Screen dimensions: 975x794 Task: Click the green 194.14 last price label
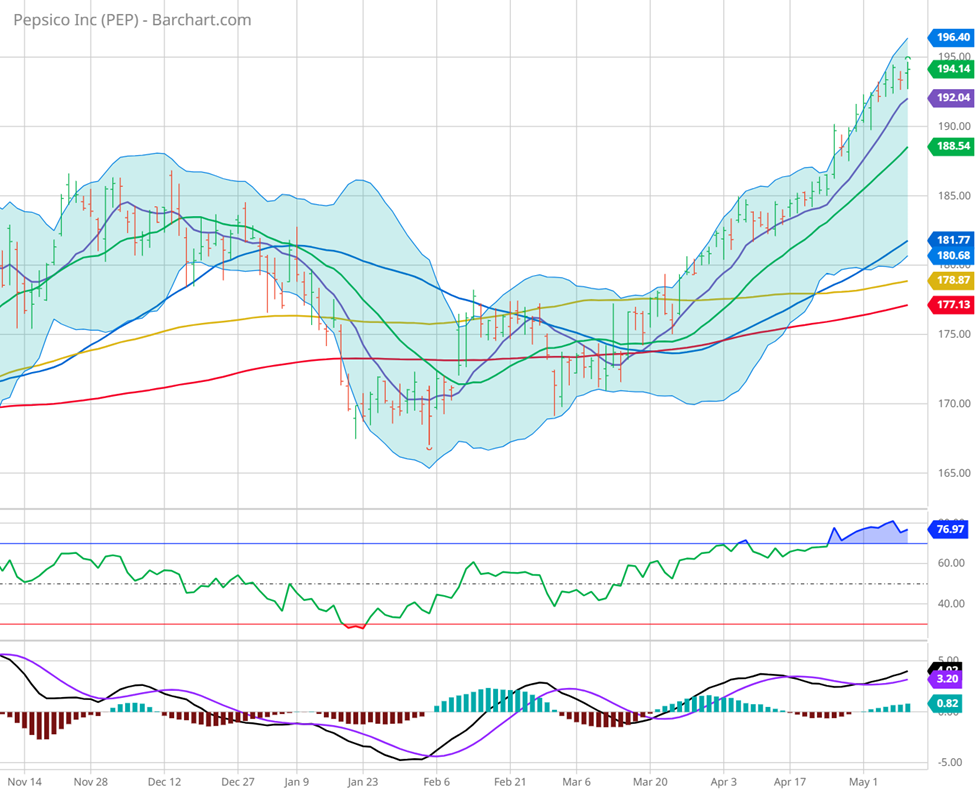(x=950, y=69)
